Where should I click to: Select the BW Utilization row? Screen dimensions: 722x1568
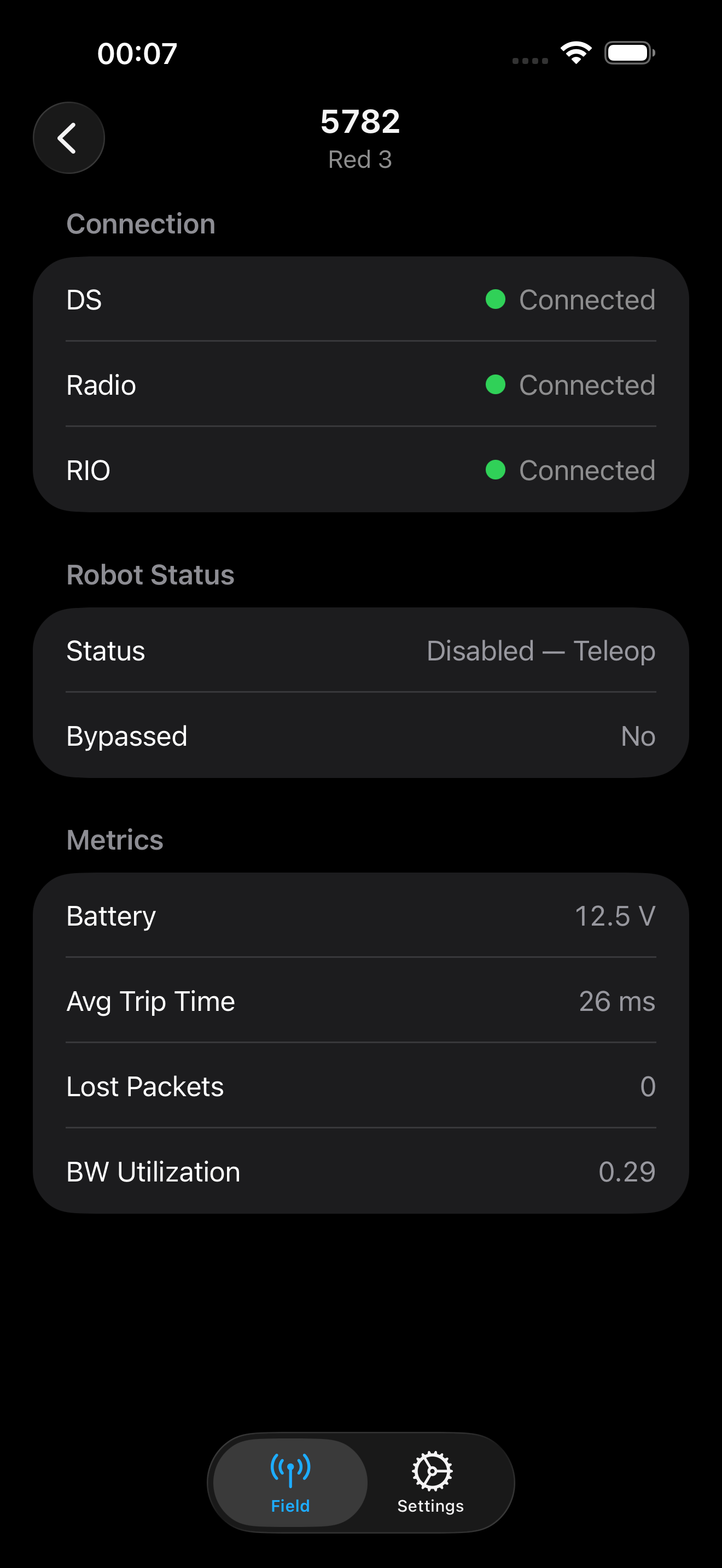click(360, 1172)
